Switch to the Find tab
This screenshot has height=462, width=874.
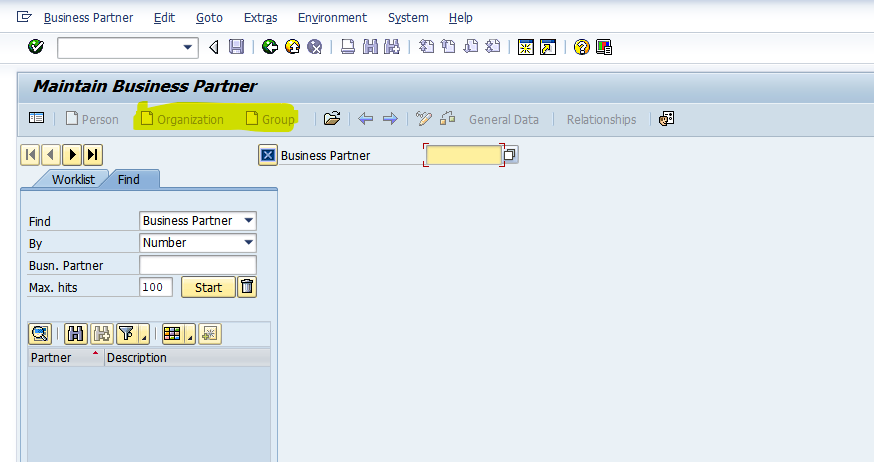coord(129,179)
